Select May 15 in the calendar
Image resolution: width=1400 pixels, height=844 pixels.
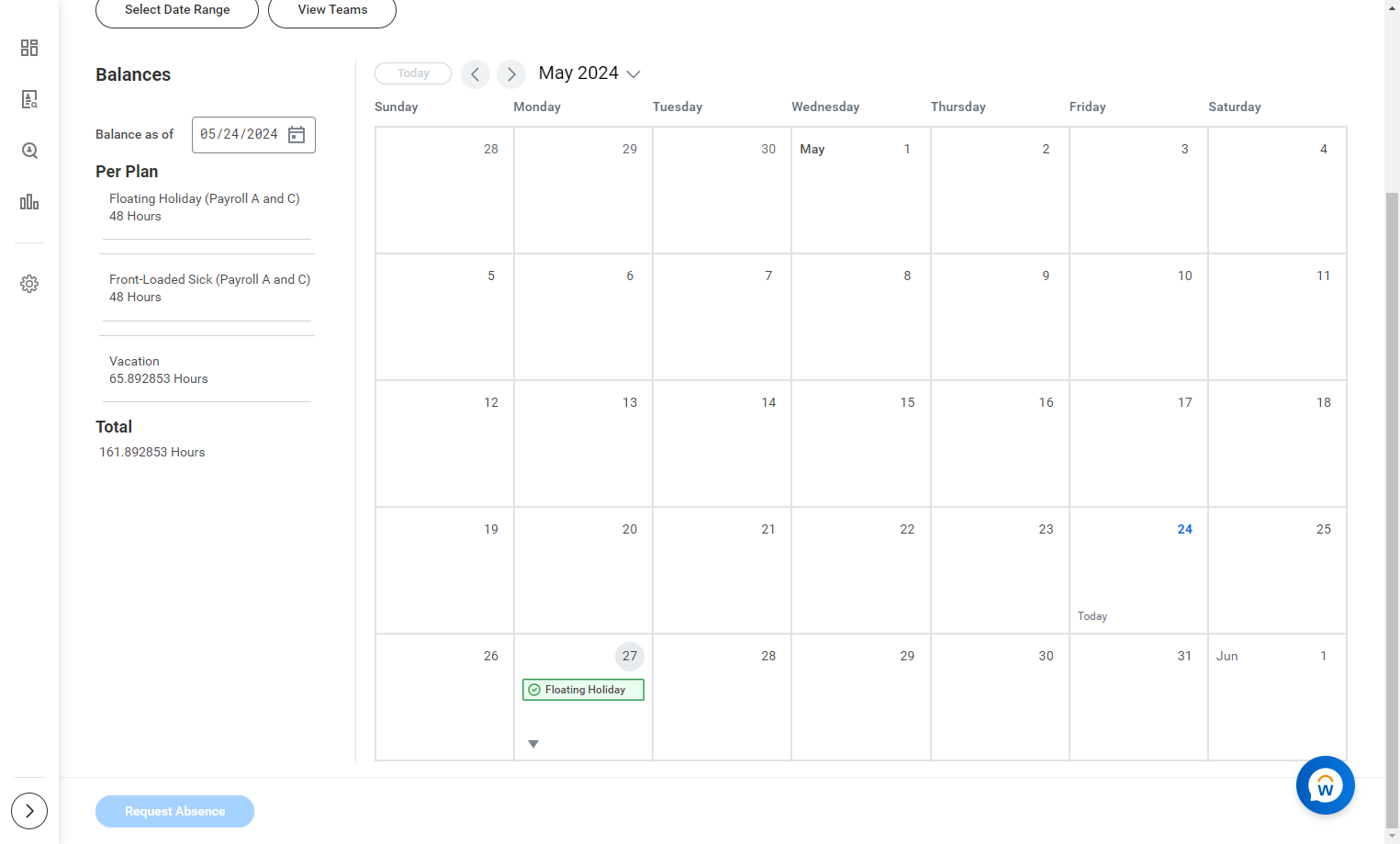(860, 444)
